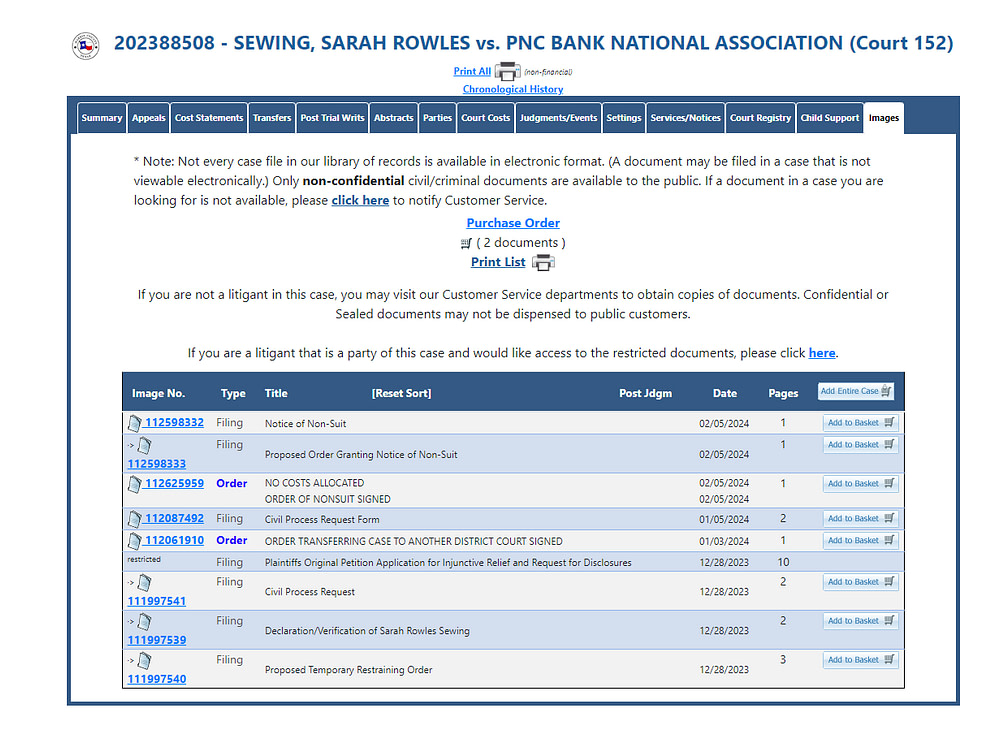
Task: Sort table by Image No. column
Action: (158, 393)
